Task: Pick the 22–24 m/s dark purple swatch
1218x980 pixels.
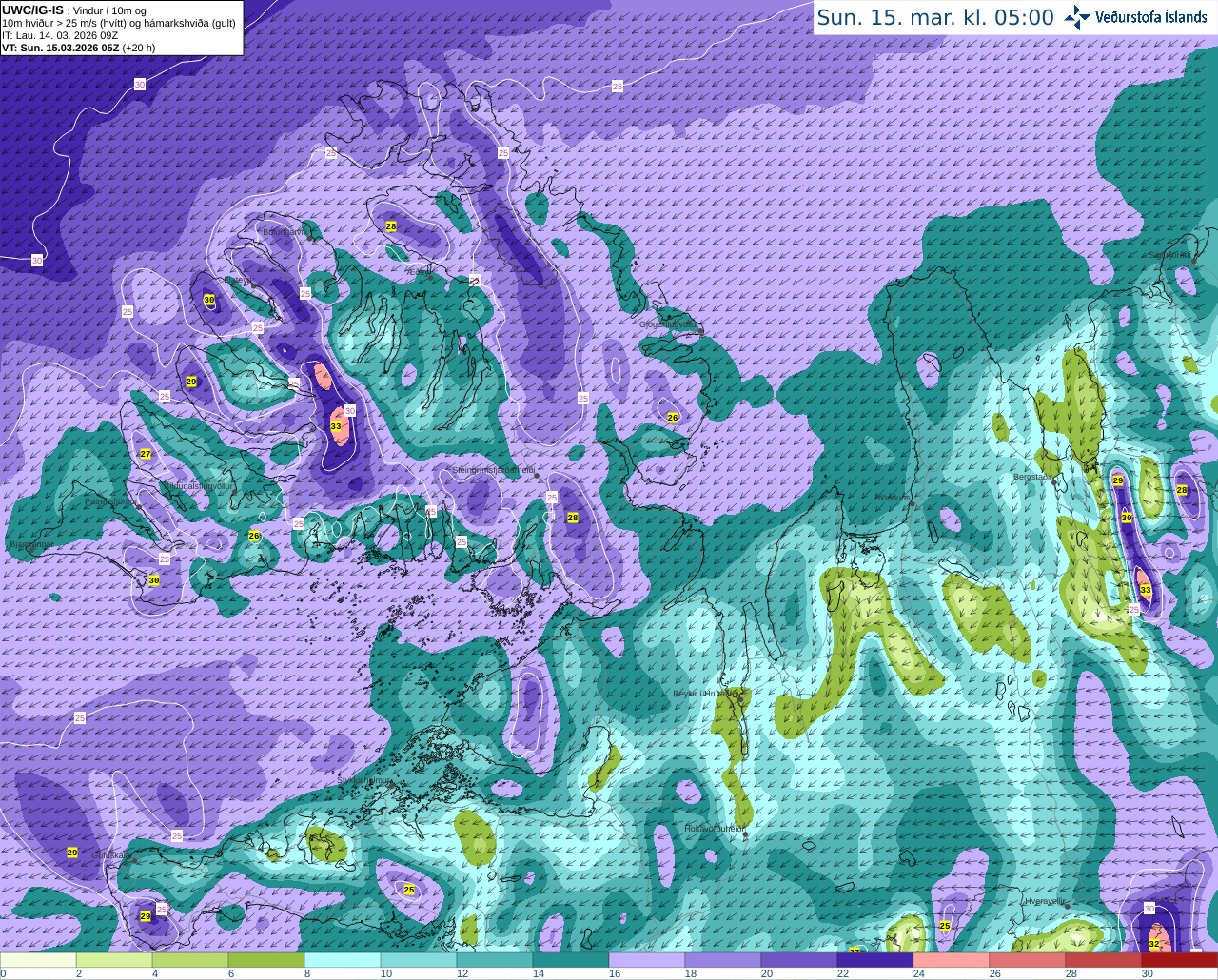Action: tap(875, 960)
